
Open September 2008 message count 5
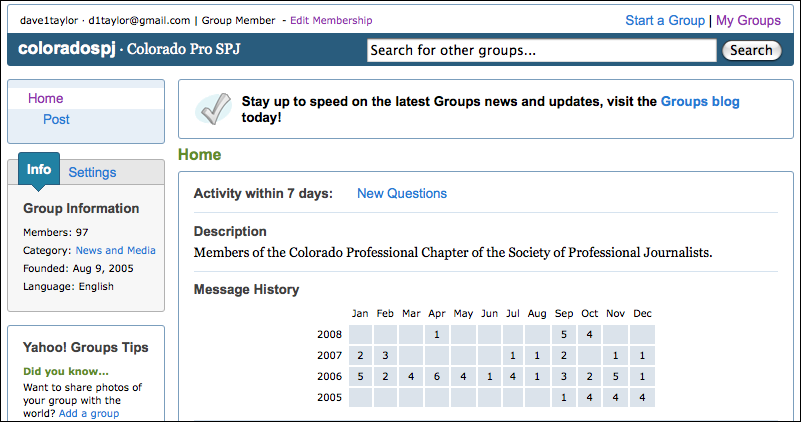point(563,335)
